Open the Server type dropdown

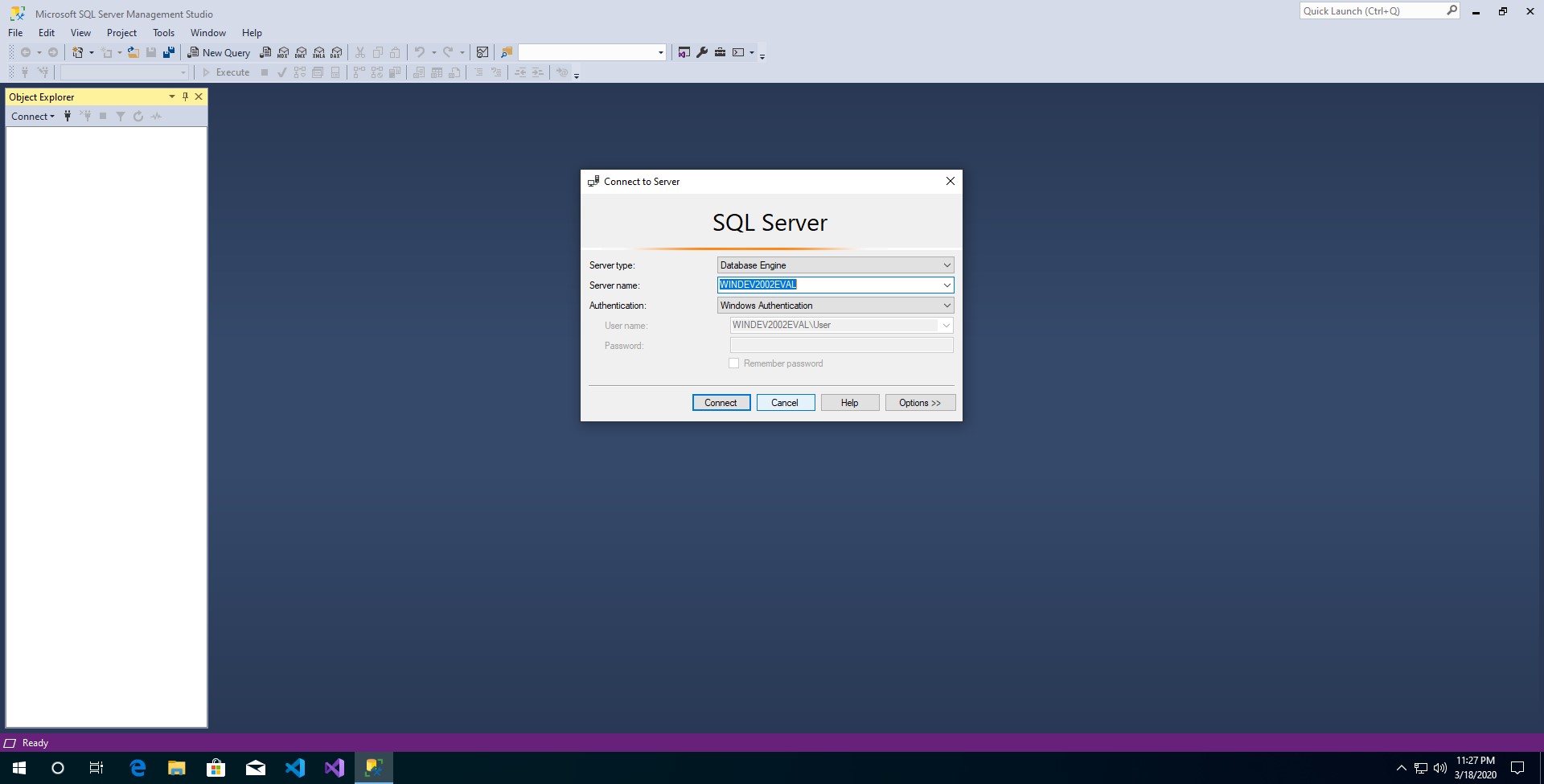click(x=947, y=265)
